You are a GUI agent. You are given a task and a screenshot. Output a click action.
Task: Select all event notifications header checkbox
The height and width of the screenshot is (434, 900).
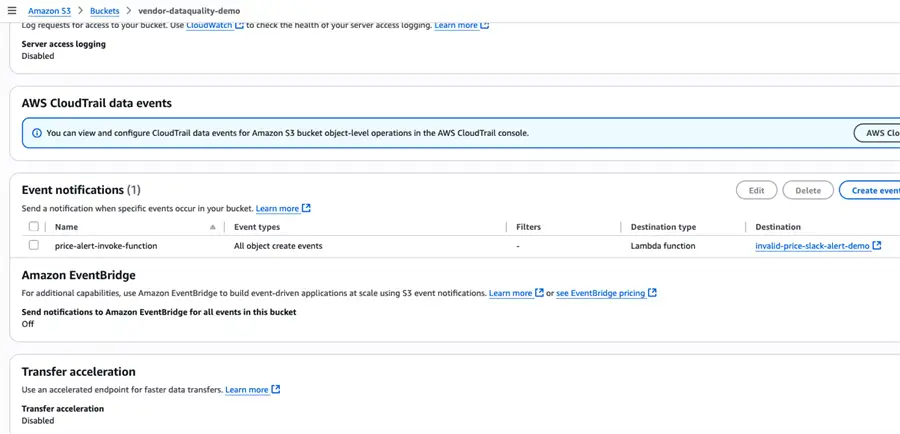pyautogui.click(x=34, y=227)
